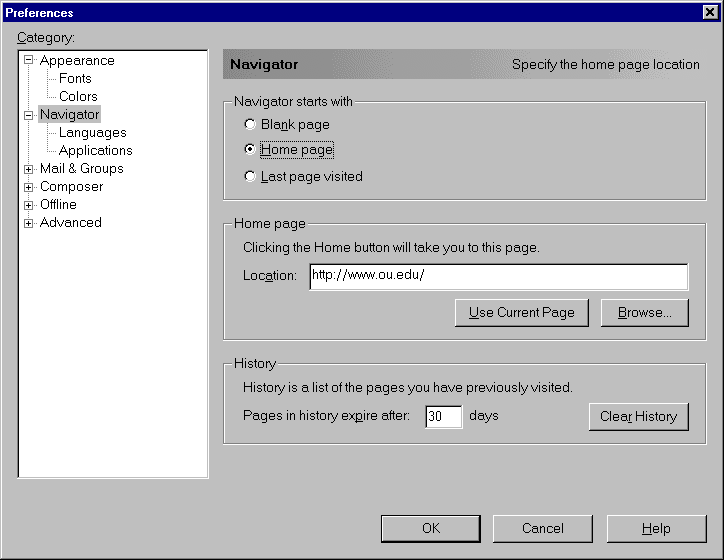Expand the Mail & Groups category
The image size is (724, 560).
click(29, 169)
